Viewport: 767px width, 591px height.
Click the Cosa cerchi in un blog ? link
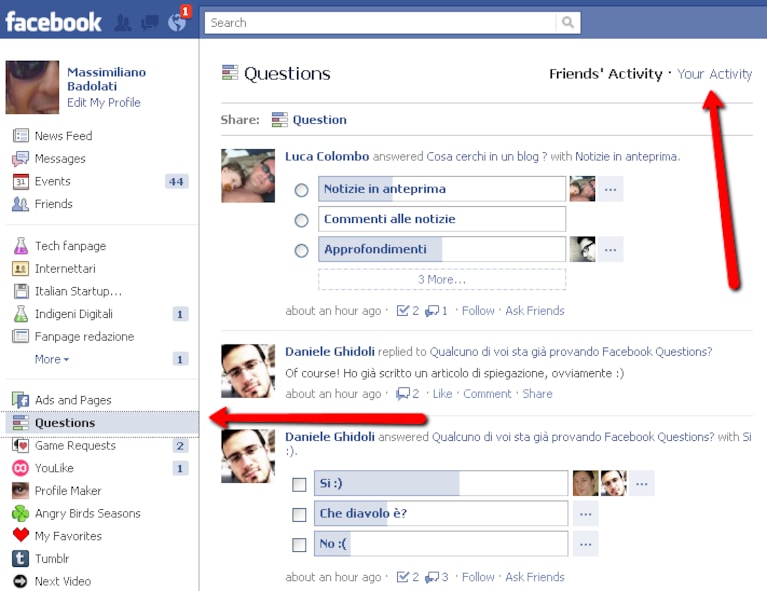point(486,157)
